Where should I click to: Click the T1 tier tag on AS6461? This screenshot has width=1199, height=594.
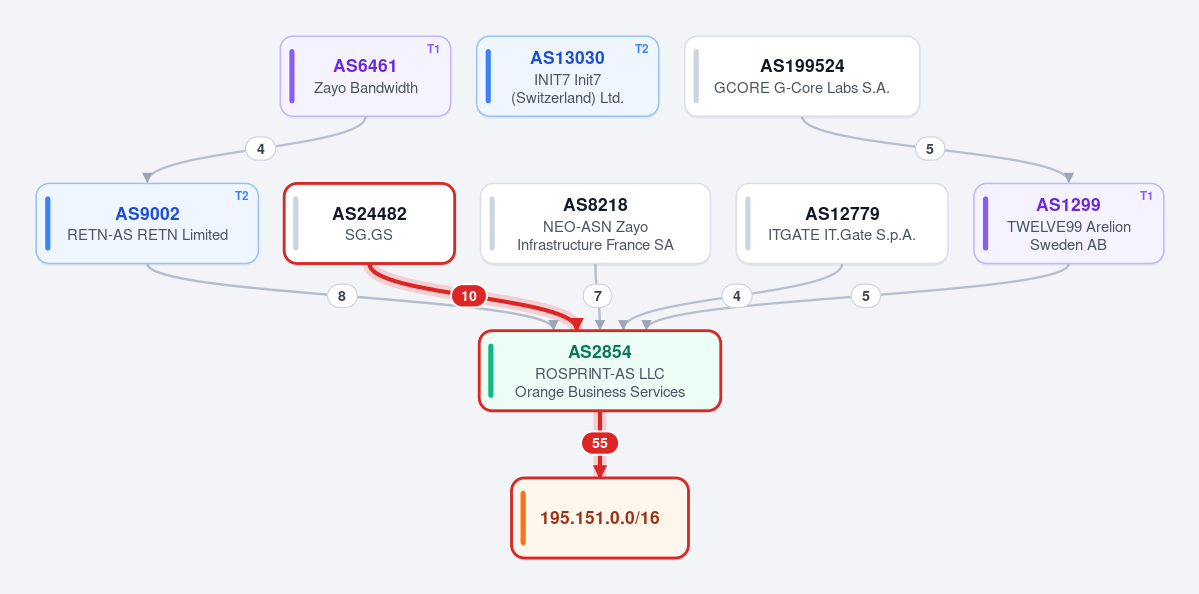(x=433, y=49)
